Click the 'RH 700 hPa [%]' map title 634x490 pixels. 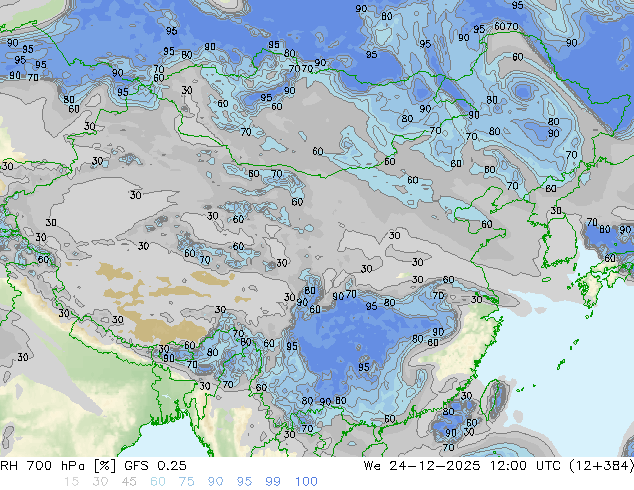[x=59, y=466]
